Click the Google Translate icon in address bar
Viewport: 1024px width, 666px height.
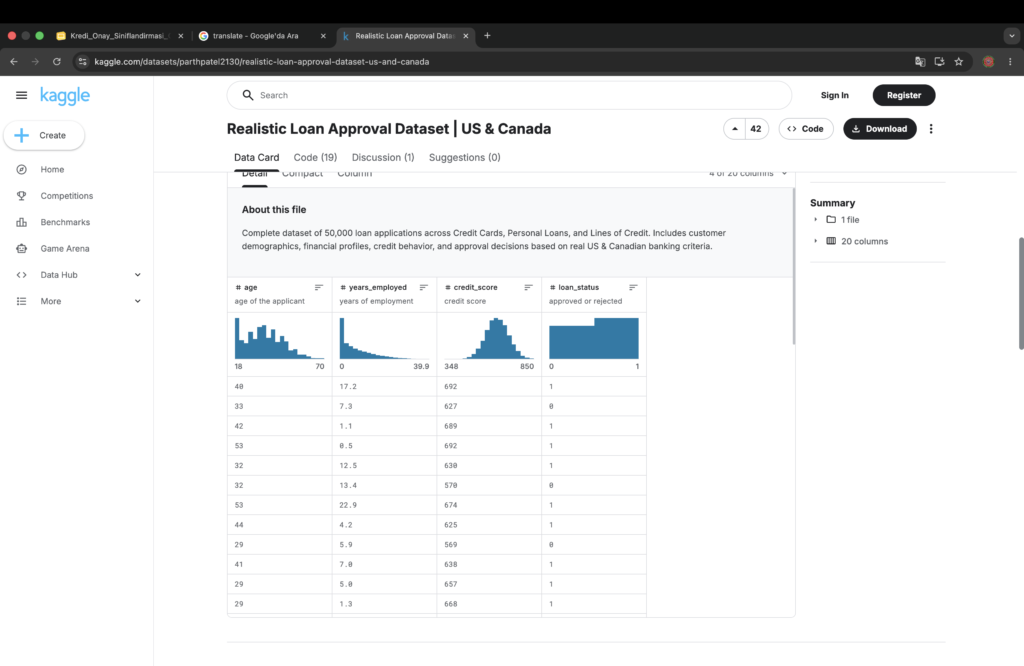click(x=920, y=61)
